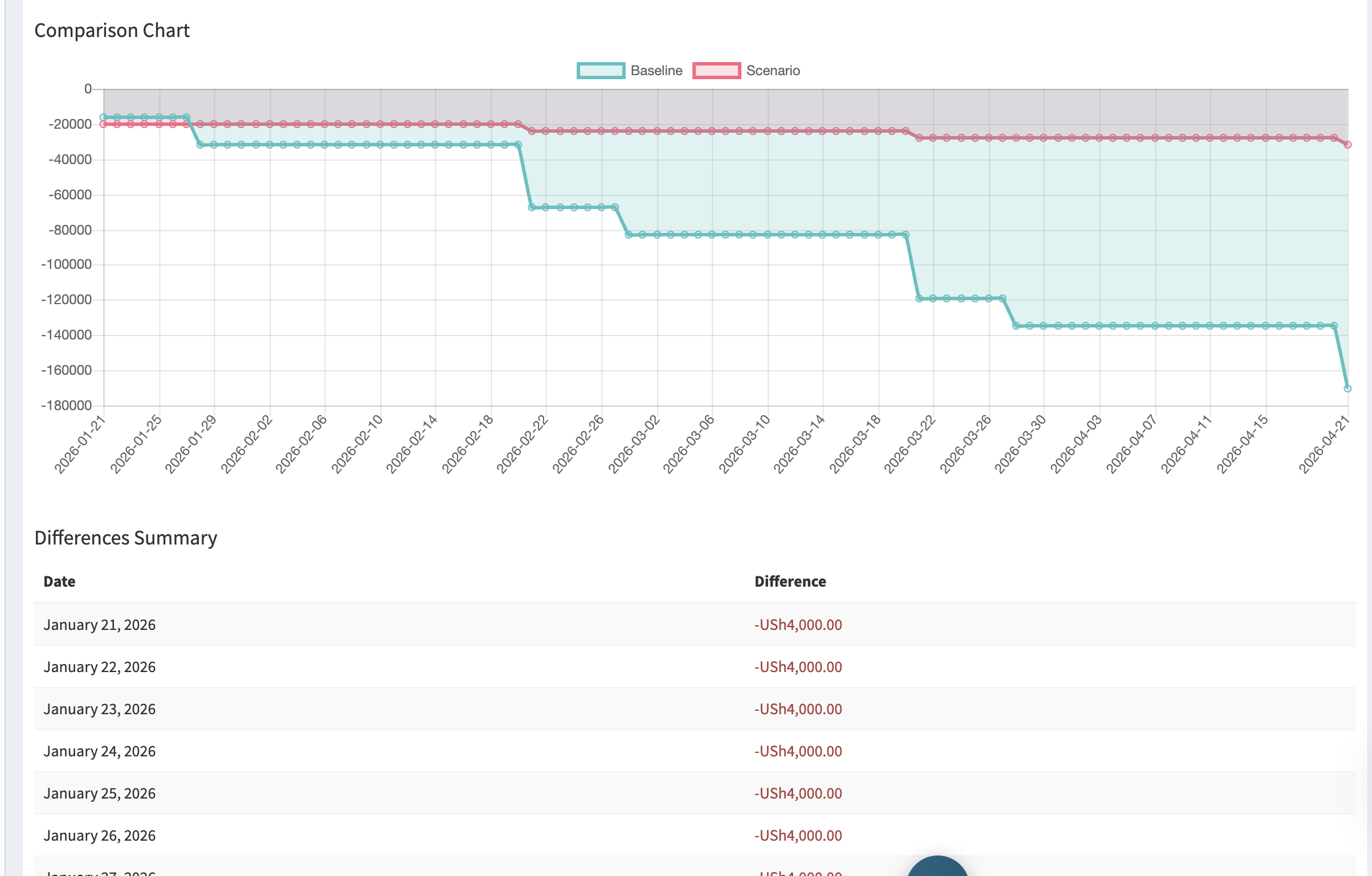
Task: Click the Difference column header
Action: (790, 582)
